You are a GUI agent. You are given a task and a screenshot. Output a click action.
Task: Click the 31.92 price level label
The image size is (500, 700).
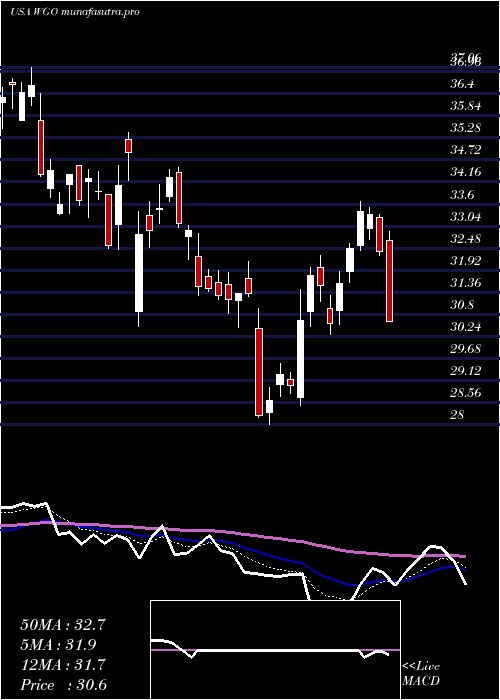pos(466,260)
